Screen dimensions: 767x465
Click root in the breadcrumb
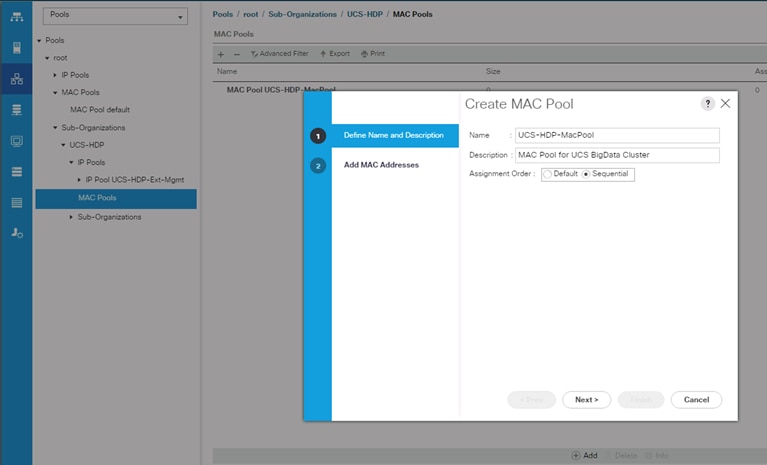pyautogui.click(x=250, y=14)
